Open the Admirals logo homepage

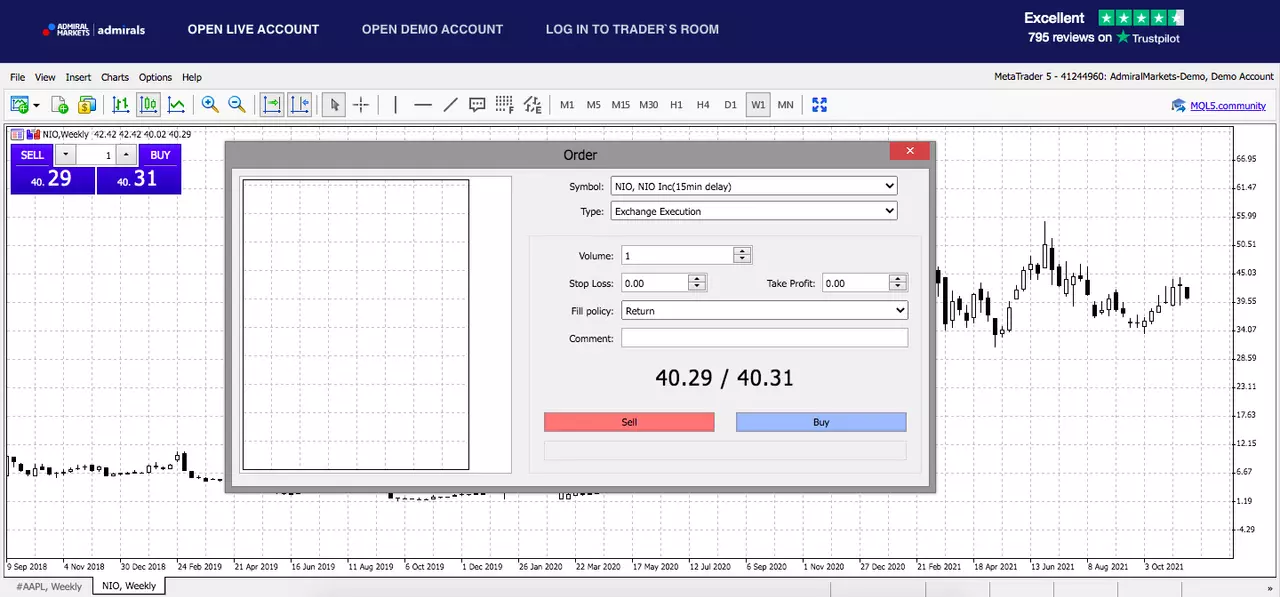(94, 29)
